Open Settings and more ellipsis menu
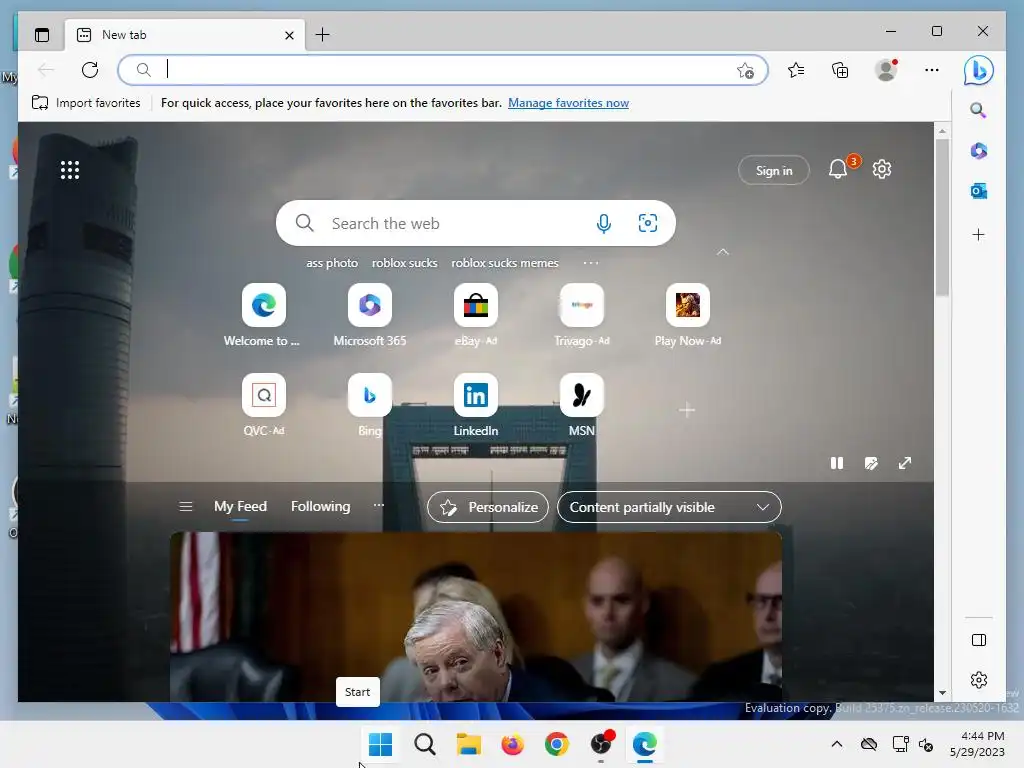1024x768 pixels. coord(932,70)
